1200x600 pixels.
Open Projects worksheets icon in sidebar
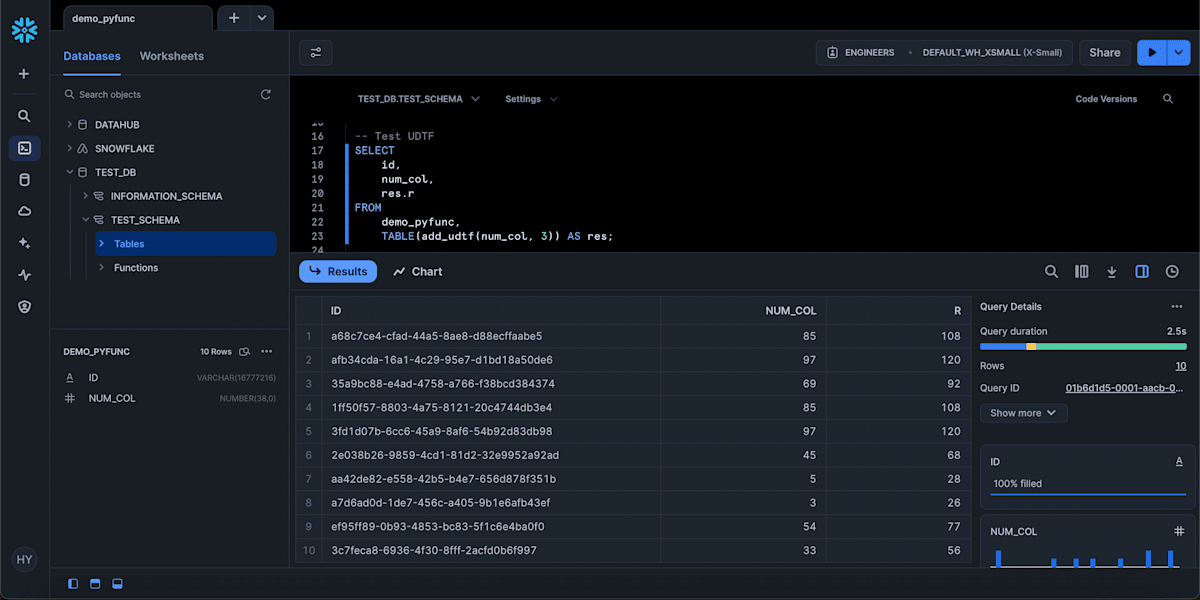24,148
